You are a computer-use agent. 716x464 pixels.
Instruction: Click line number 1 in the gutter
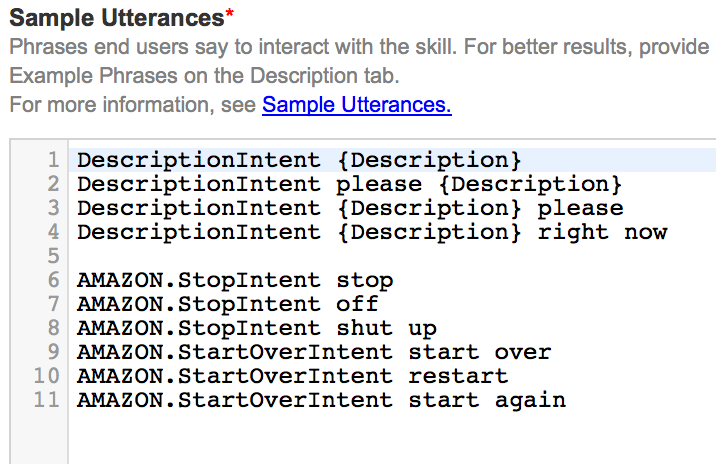(x=53, y=160)
